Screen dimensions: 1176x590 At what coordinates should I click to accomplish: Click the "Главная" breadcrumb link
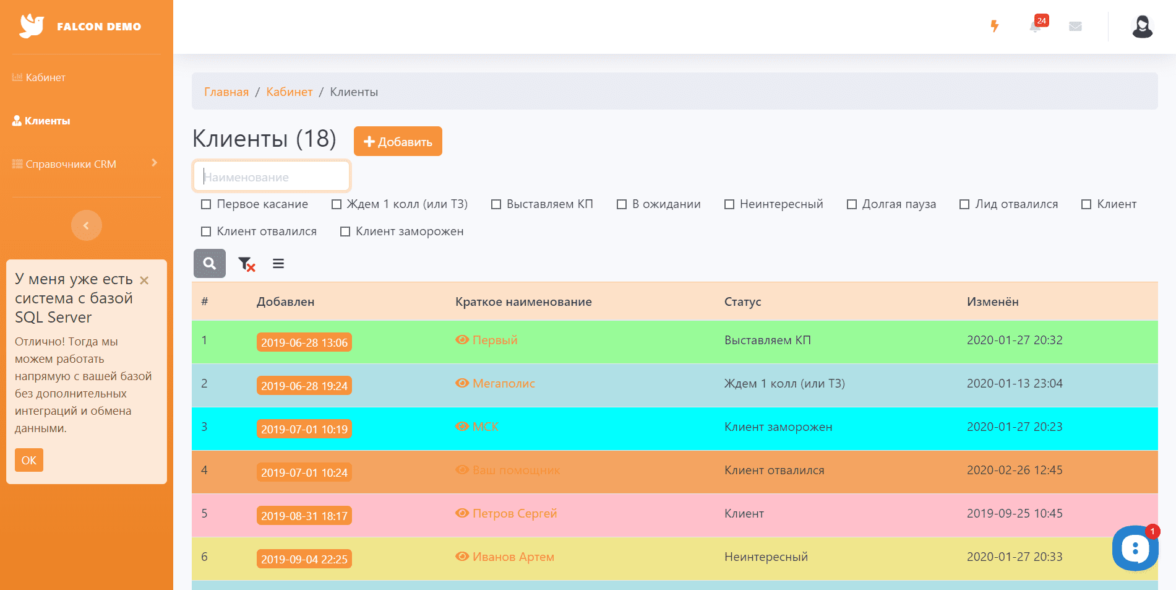click(x=226, y=92)
